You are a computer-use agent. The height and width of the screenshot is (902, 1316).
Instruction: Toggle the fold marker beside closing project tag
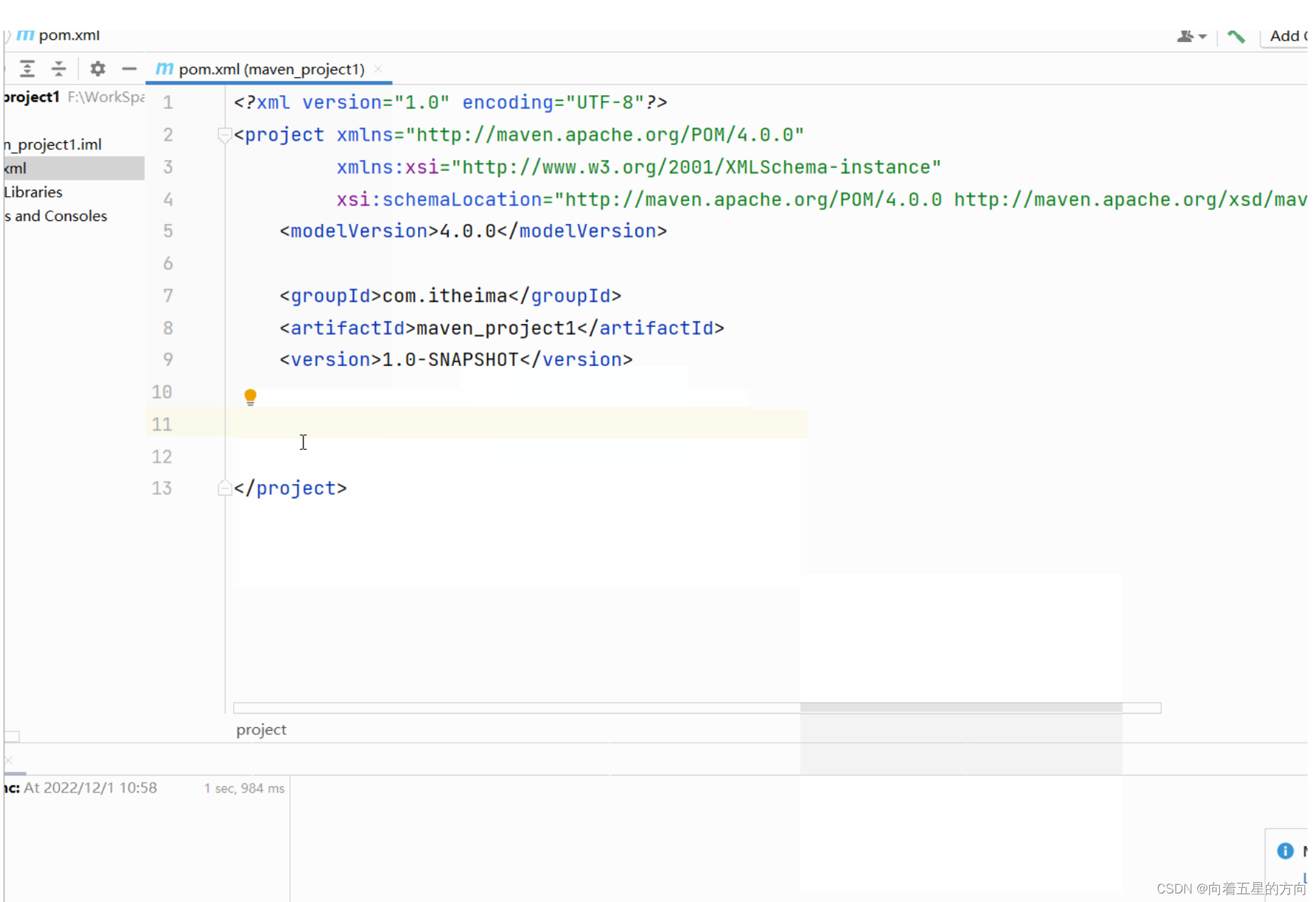224,487
